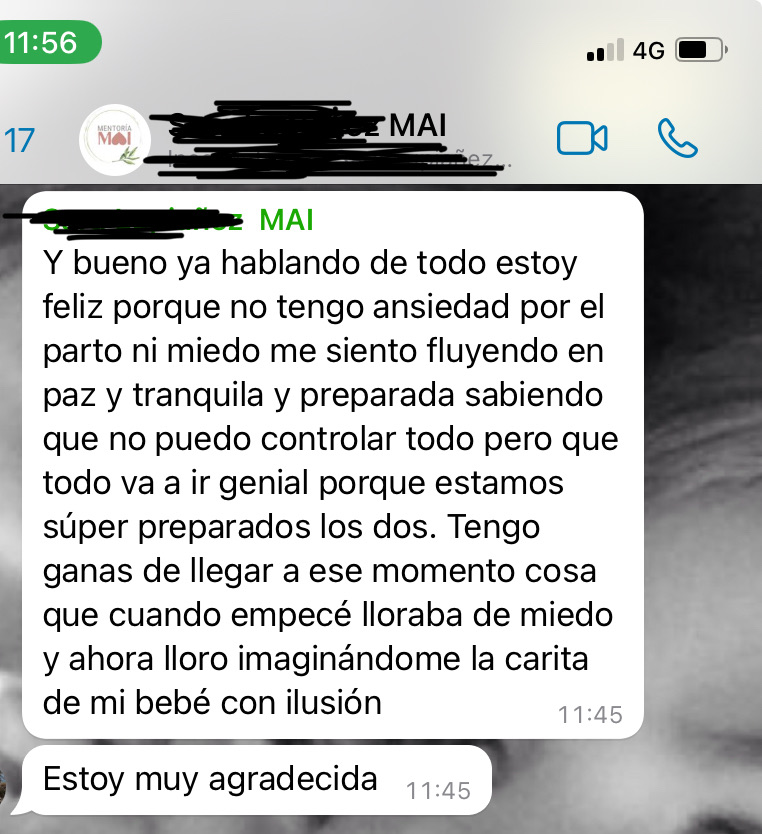Screen dimensions: 762x834
Task: Start a voice call using the phone icon
Action: tap(677, 138)
